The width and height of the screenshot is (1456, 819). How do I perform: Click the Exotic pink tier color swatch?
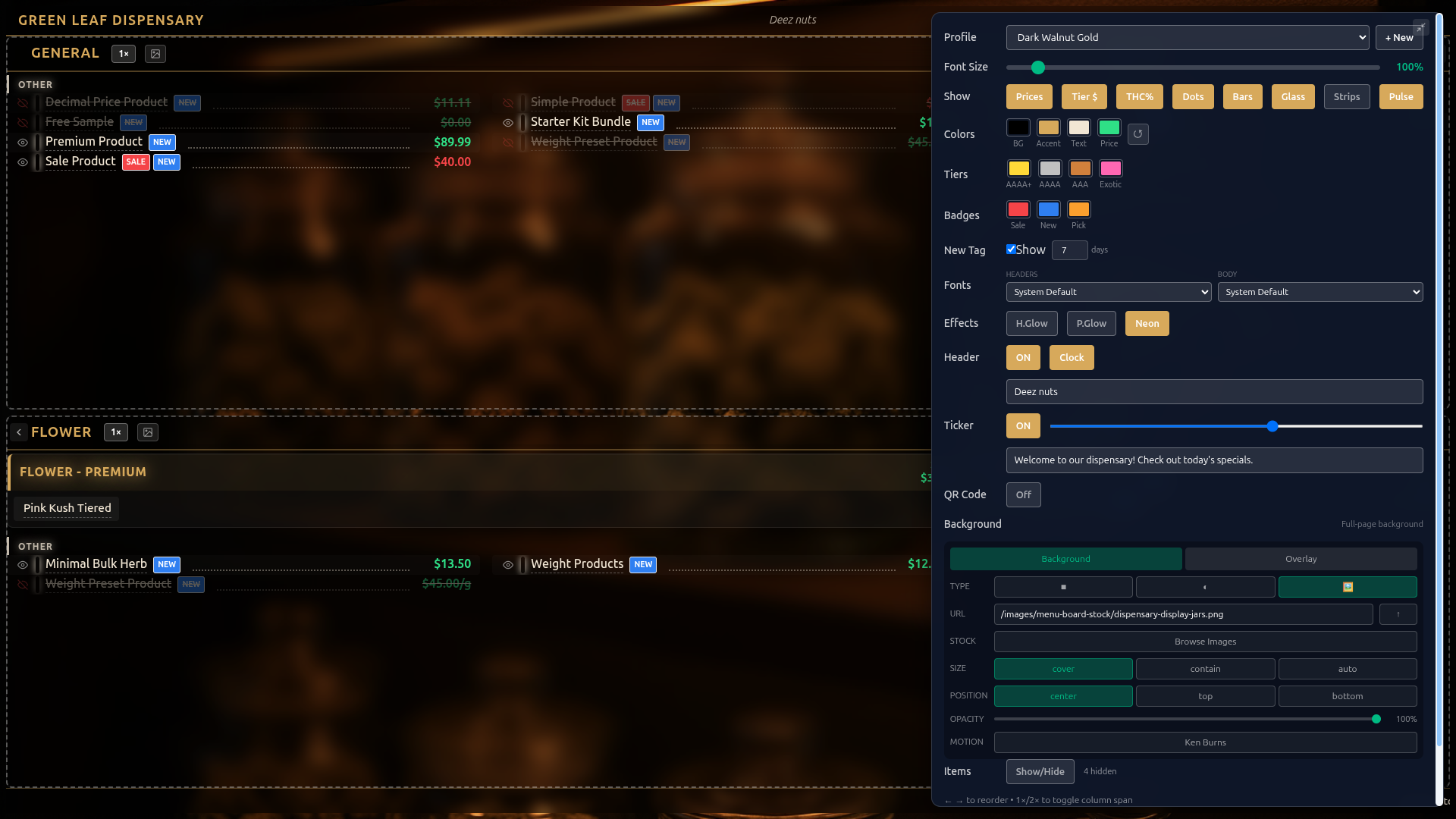point(1110,168)
